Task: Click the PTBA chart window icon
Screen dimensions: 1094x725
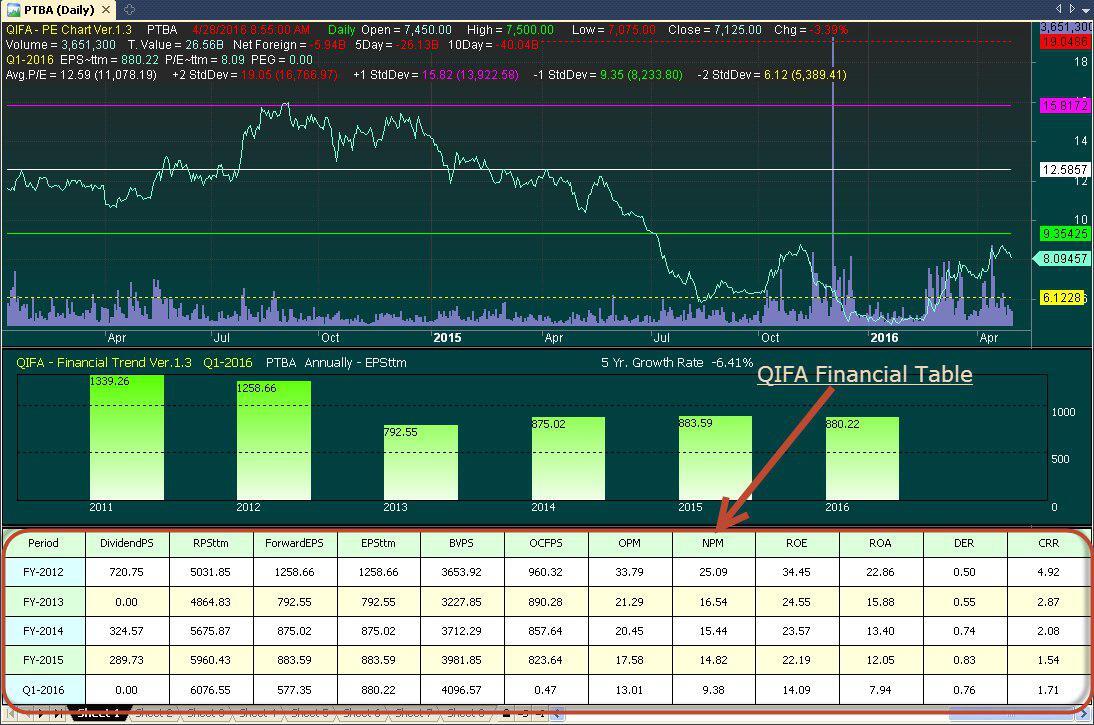Action: tap(13, 9)
